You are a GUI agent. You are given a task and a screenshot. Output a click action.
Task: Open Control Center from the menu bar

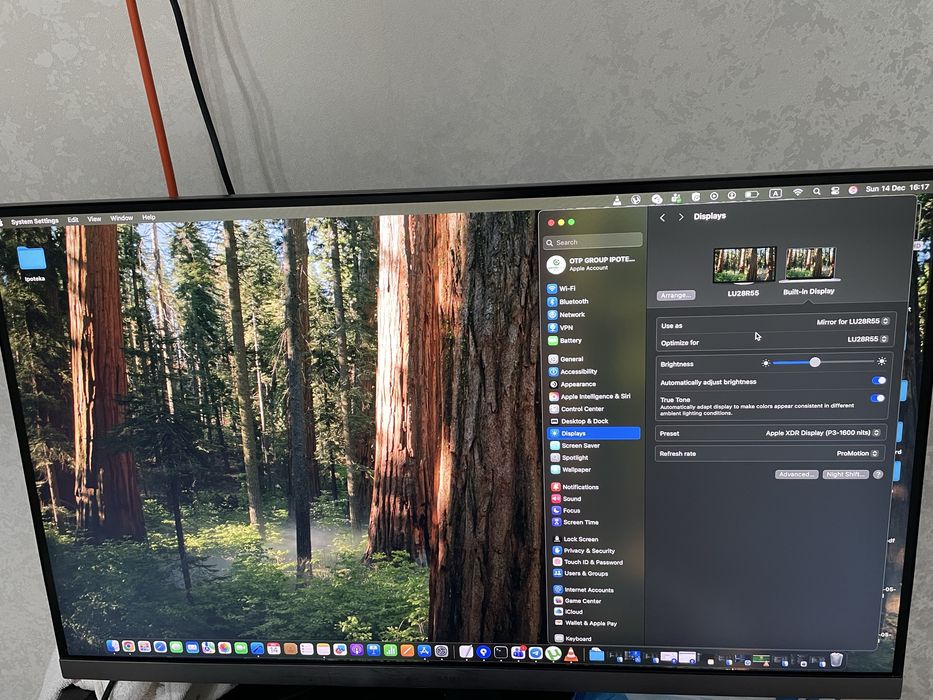[835, 191]
